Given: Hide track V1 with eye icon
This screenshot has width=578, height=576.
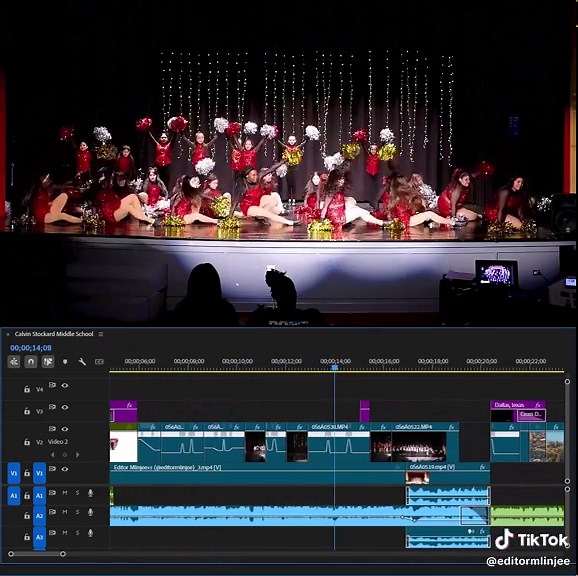Looking at the screenshot, I should (x=65, y=469).
